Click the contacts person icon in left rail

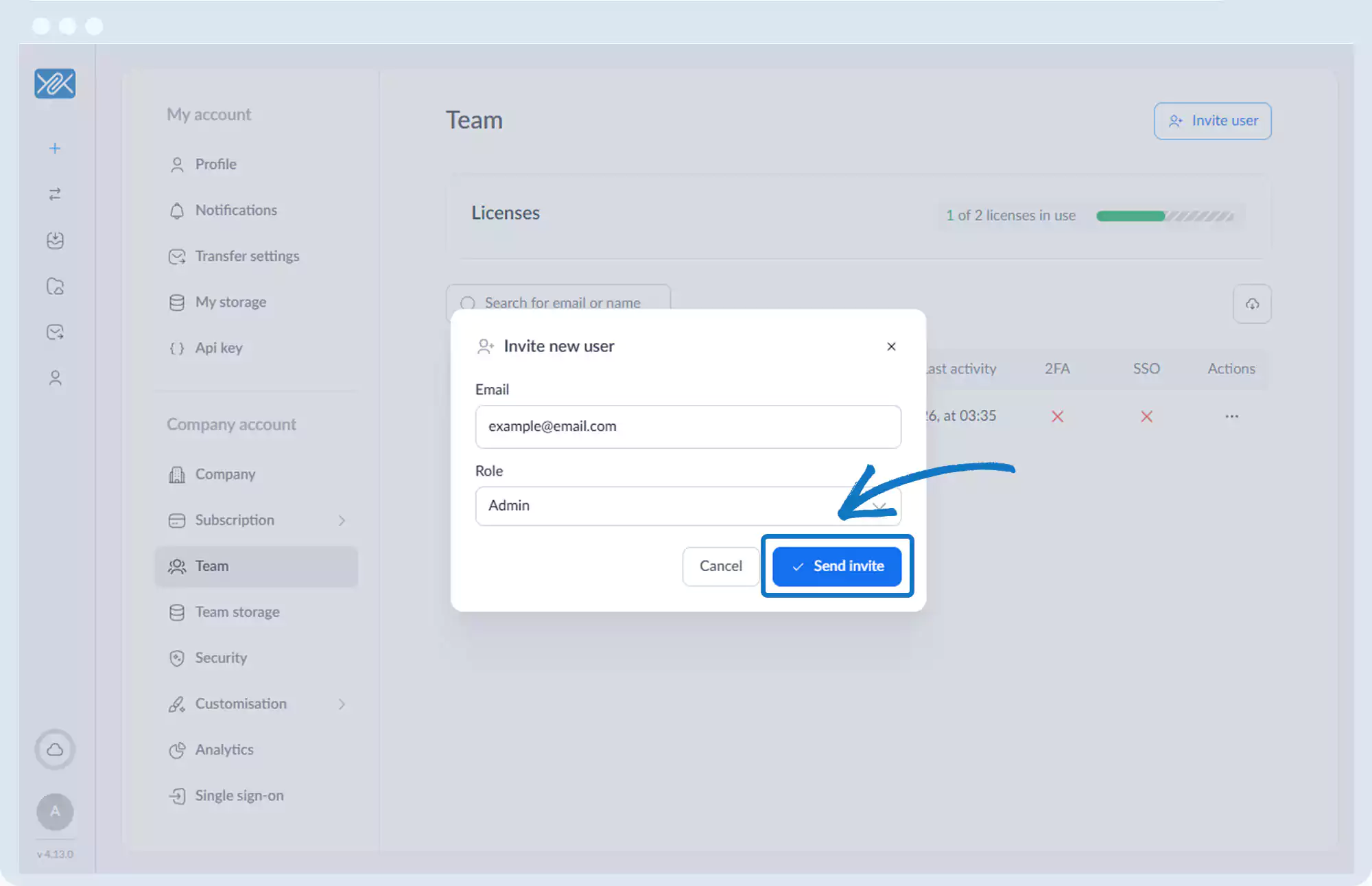pyautogui.click(x=55, y=378)
